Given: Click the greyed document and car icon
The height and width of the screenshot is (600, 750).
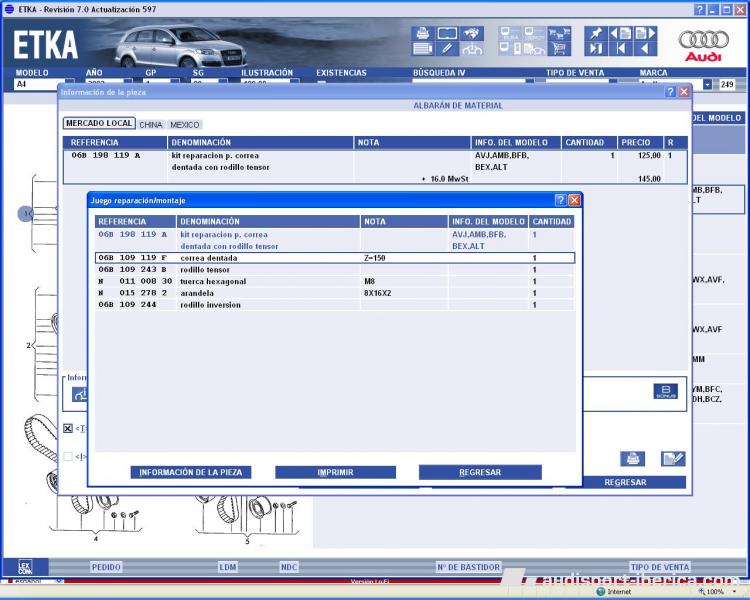Looking at the screenshot, I should [x=534, y=49].
